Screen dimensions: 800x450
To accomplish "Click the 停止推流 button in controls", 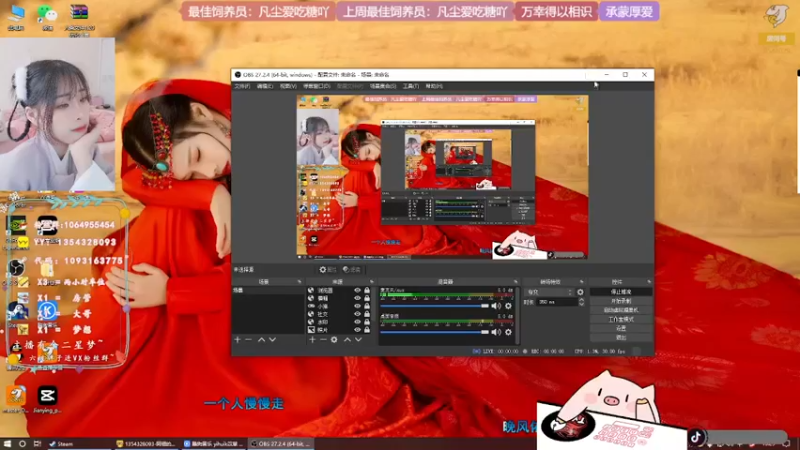I will [621, 292].
